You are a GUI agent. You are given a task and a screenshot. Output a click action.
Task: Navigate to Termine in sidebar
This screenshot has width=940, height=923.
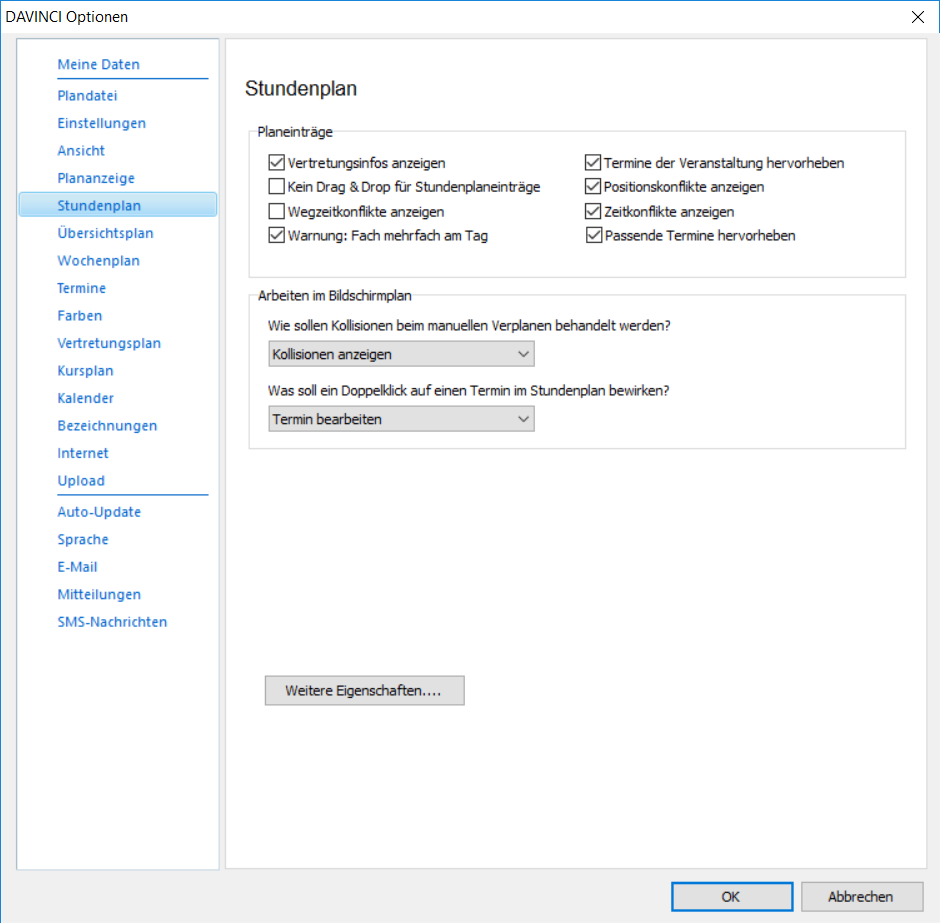click(82, 288)
